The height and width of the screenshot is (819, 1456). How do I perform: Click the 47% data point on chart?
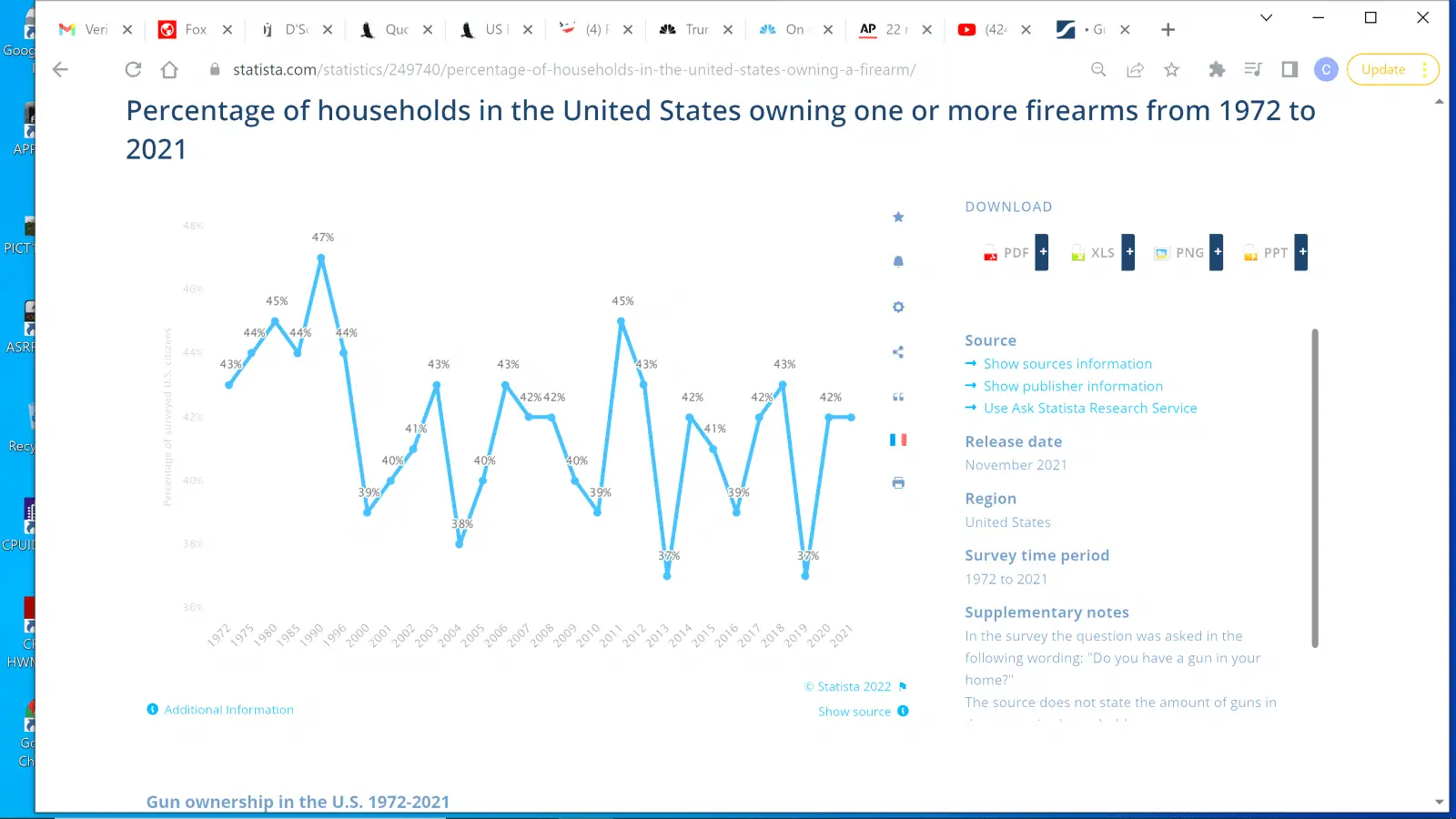pyautogui.click(x=321, y=258)
